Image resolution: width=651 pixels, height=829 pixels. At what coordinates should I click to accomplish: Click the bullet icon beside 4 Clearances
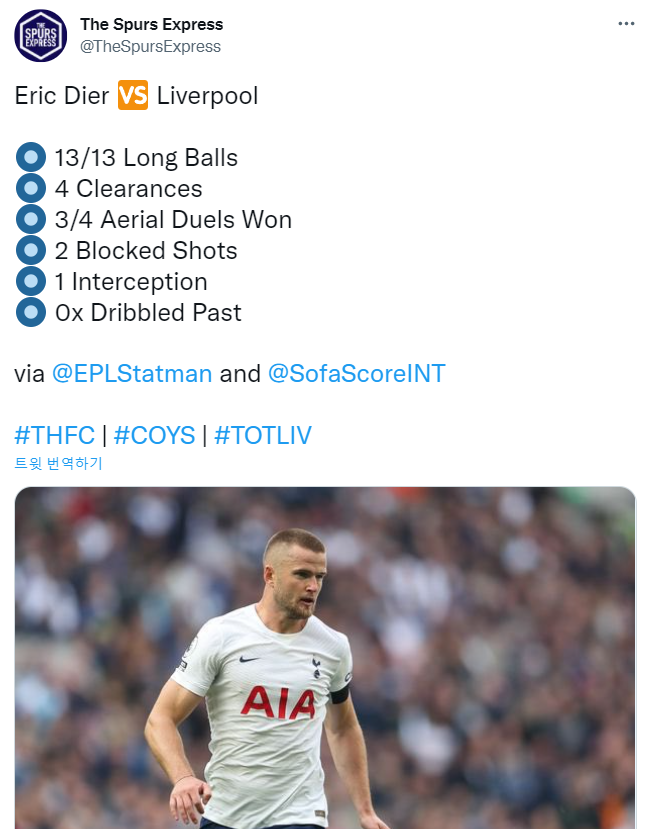click(31, 189)
